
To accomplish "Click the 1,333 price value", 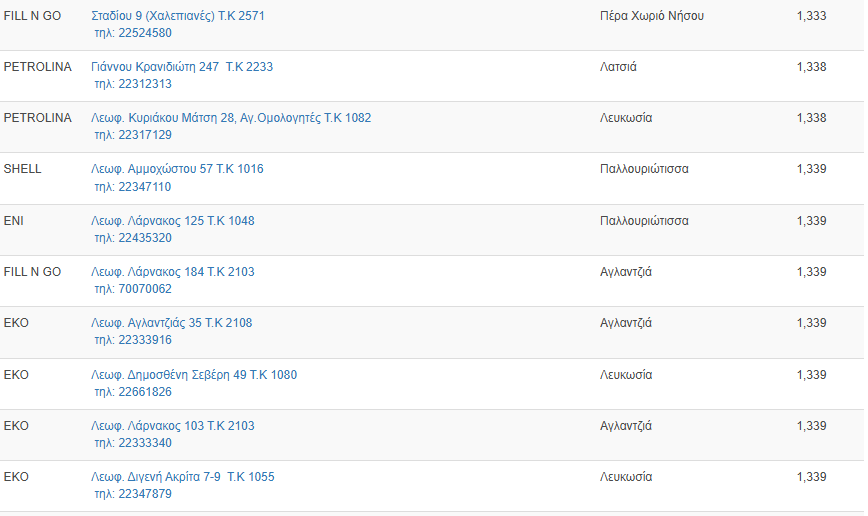I will click(811, 16).
